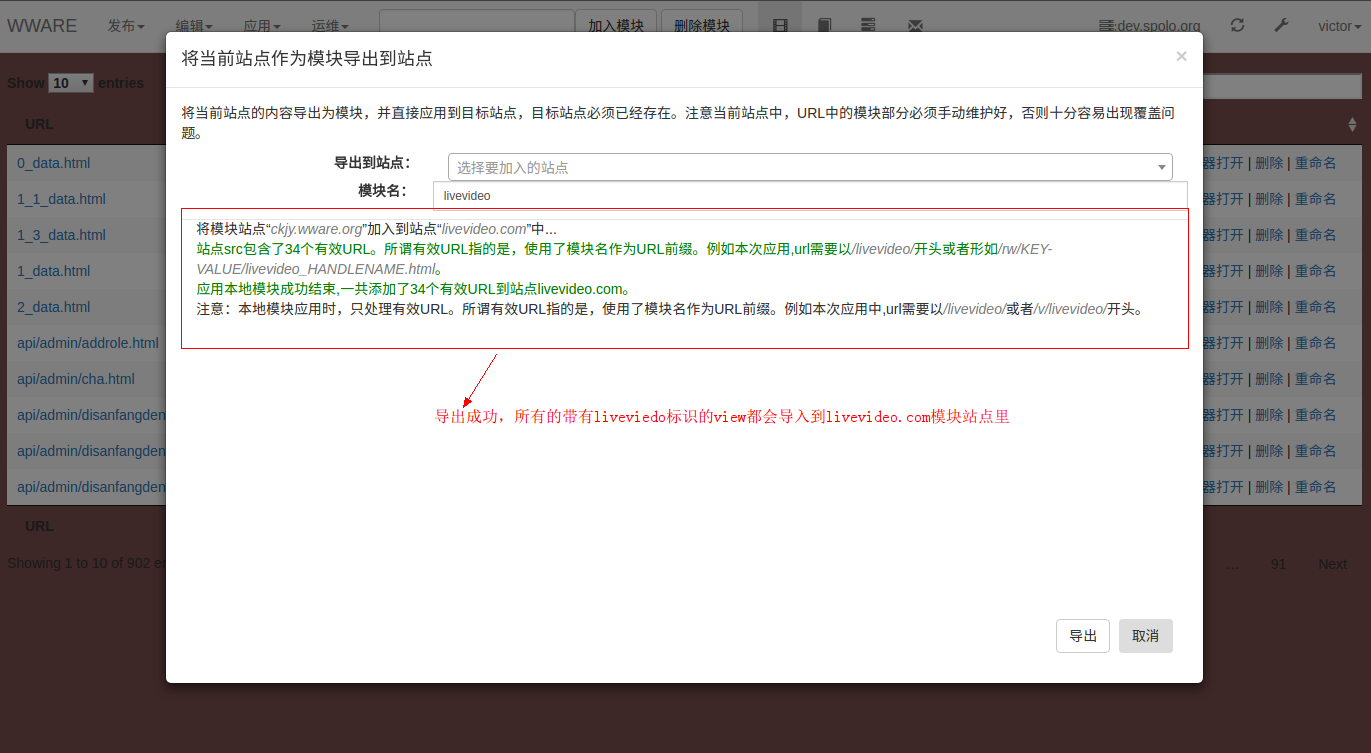The image size is (1371, 753).
Task: Click 删除 in the 1_1_data.html row
Action: point(1269,199)
